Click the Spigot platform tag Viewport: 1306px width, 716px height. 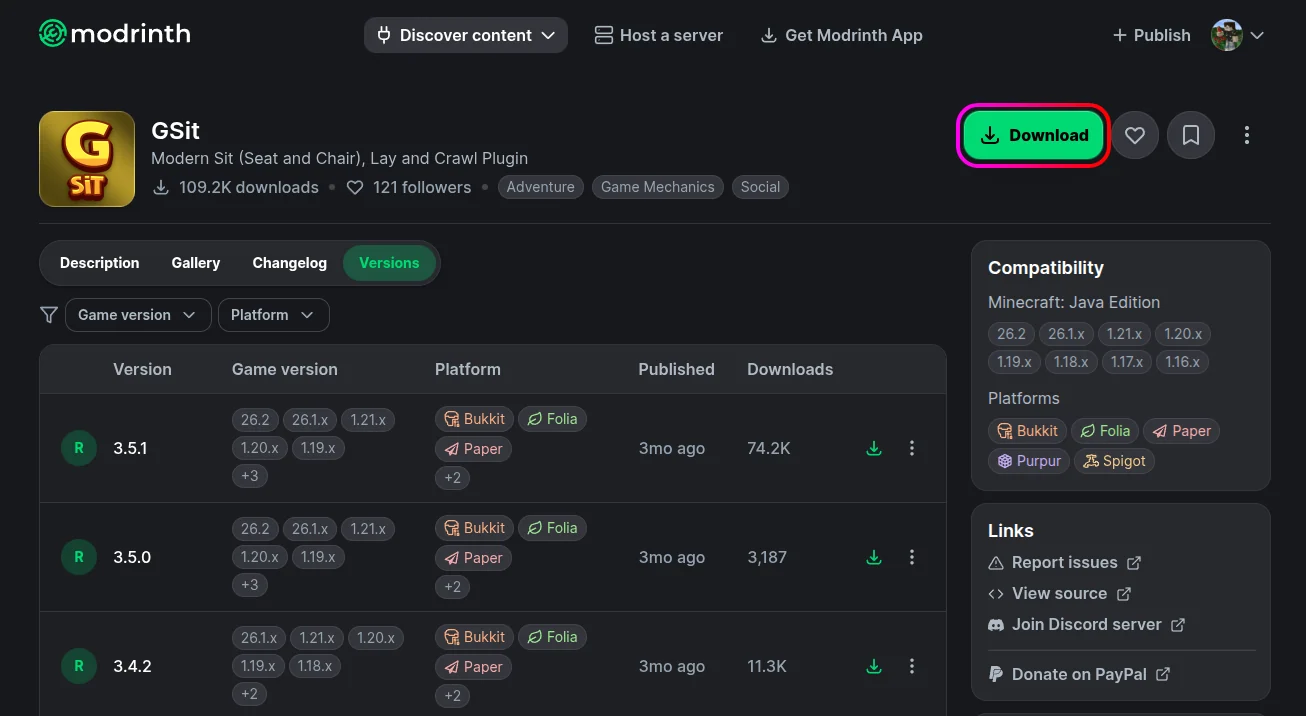[1115, 461]
